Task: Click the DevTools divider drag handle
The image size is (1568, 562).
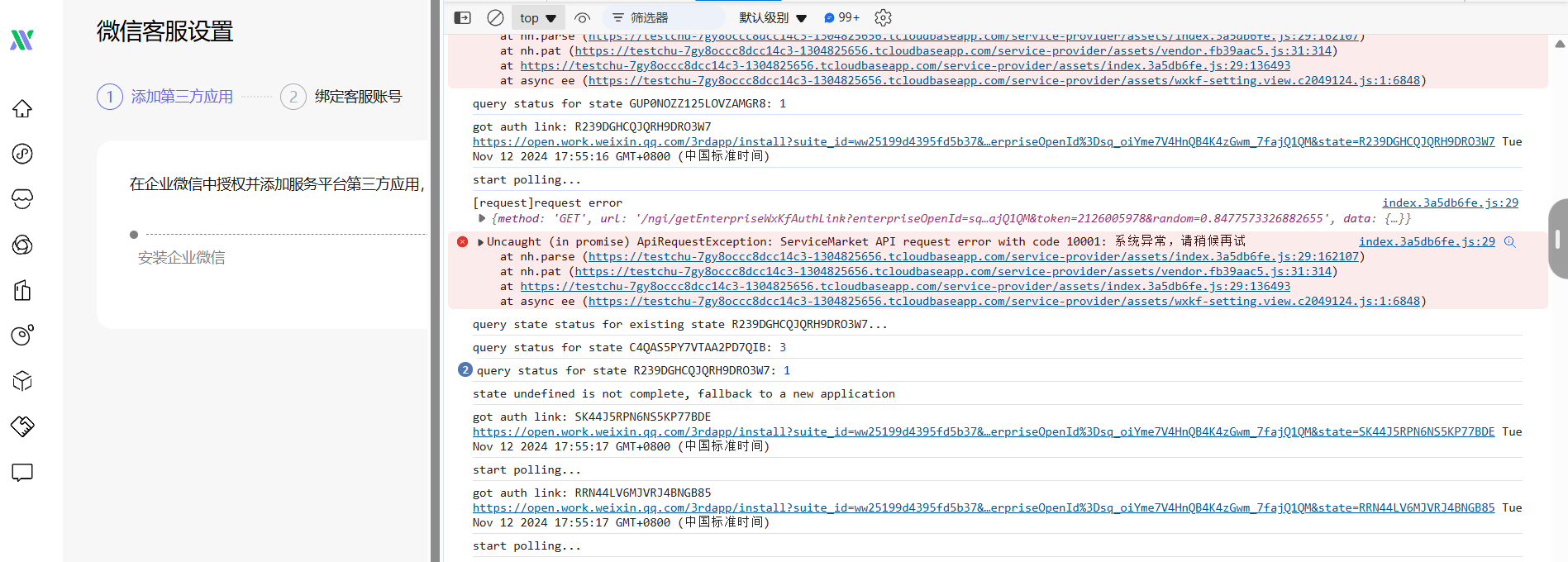Action: click(x=436, y=281)
